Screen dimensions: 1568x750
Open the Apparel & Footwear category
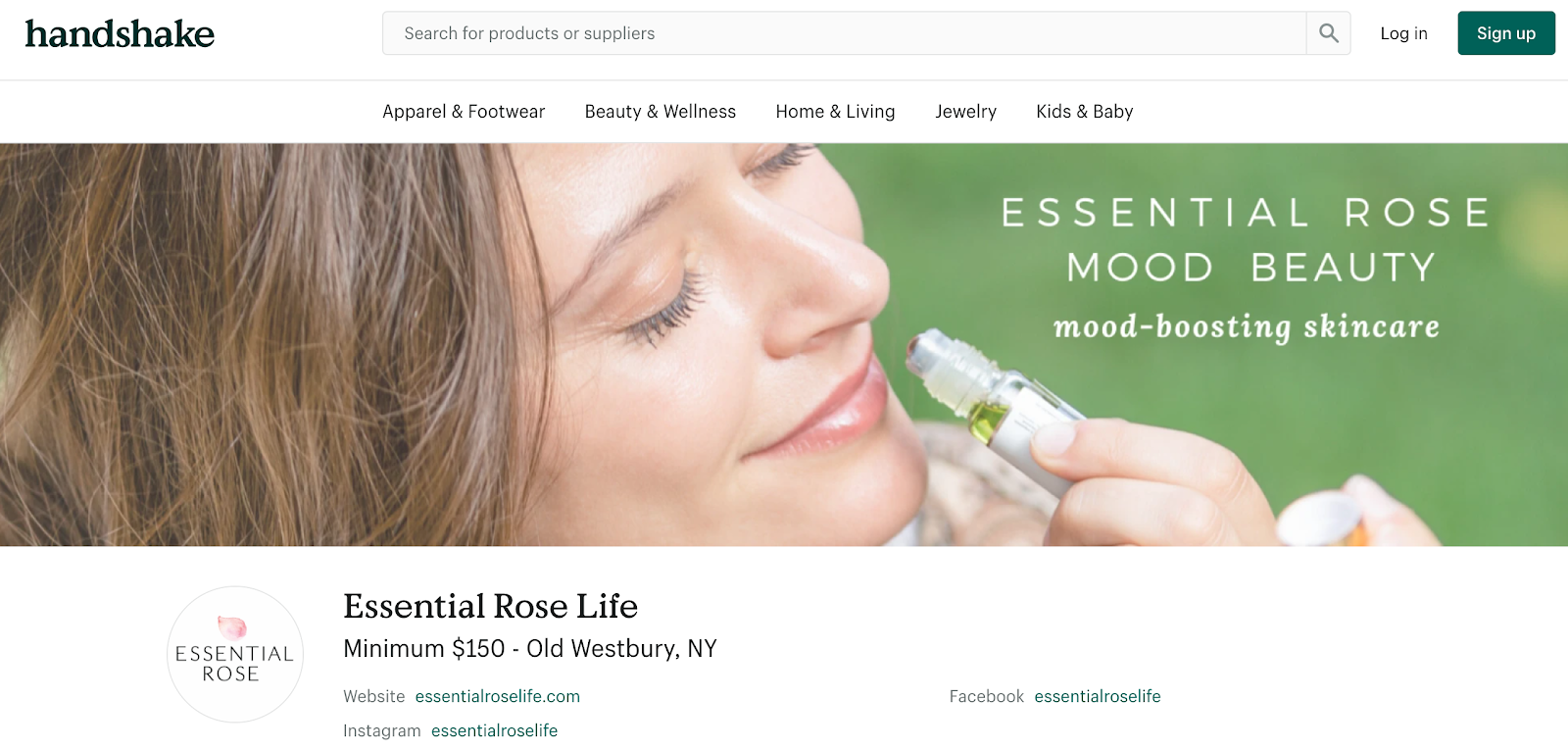coord(464,112)
